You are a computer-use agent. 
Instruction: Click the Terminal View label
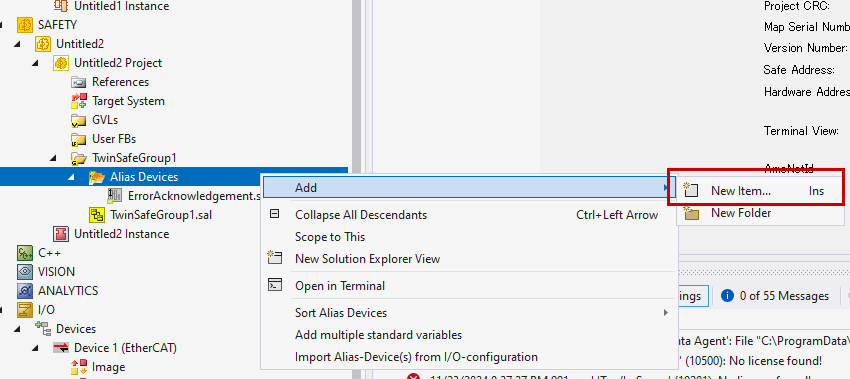801,131
